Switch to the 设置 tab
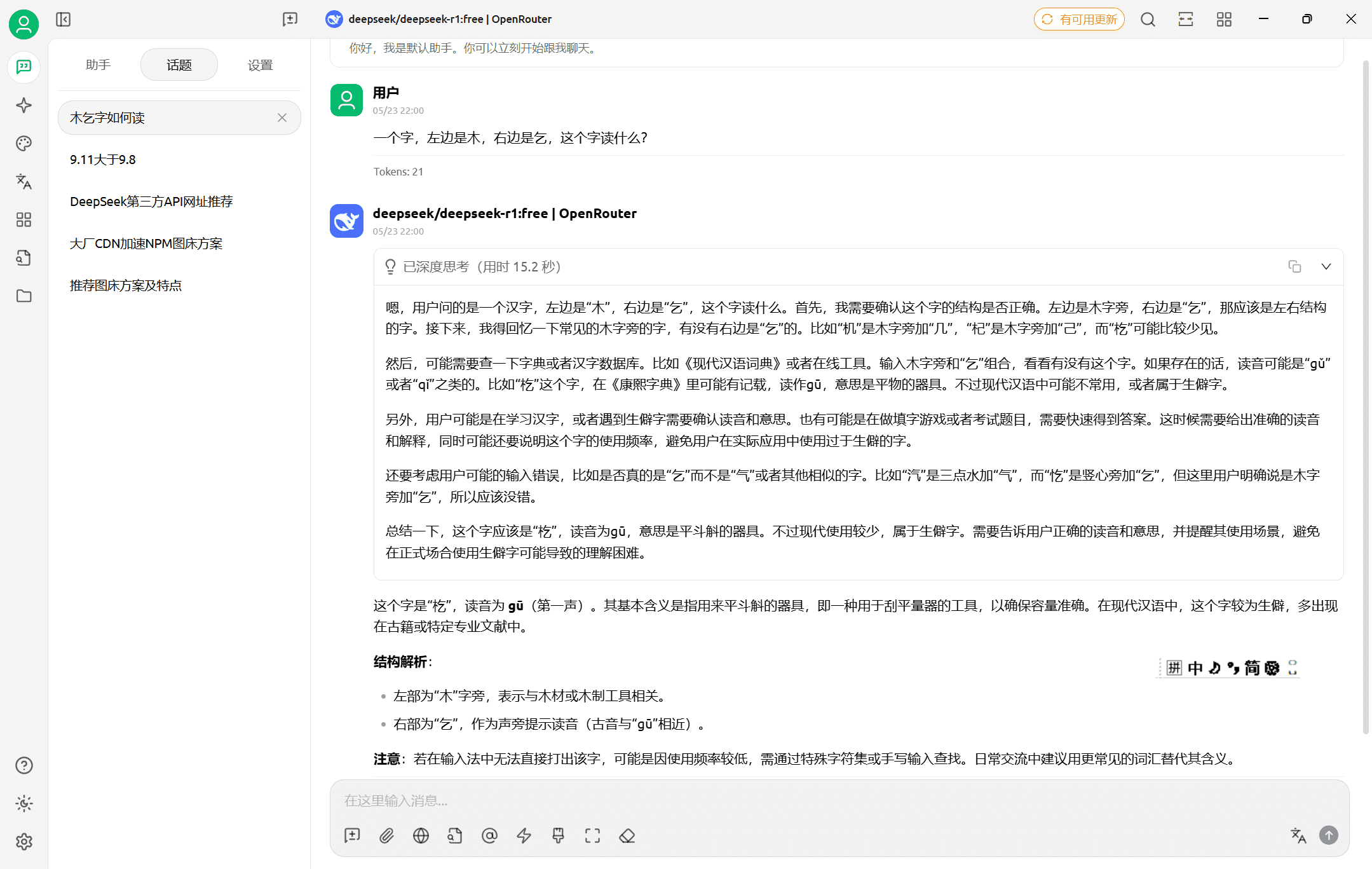Screen dimensions: 1372x869 pos(260,64)
